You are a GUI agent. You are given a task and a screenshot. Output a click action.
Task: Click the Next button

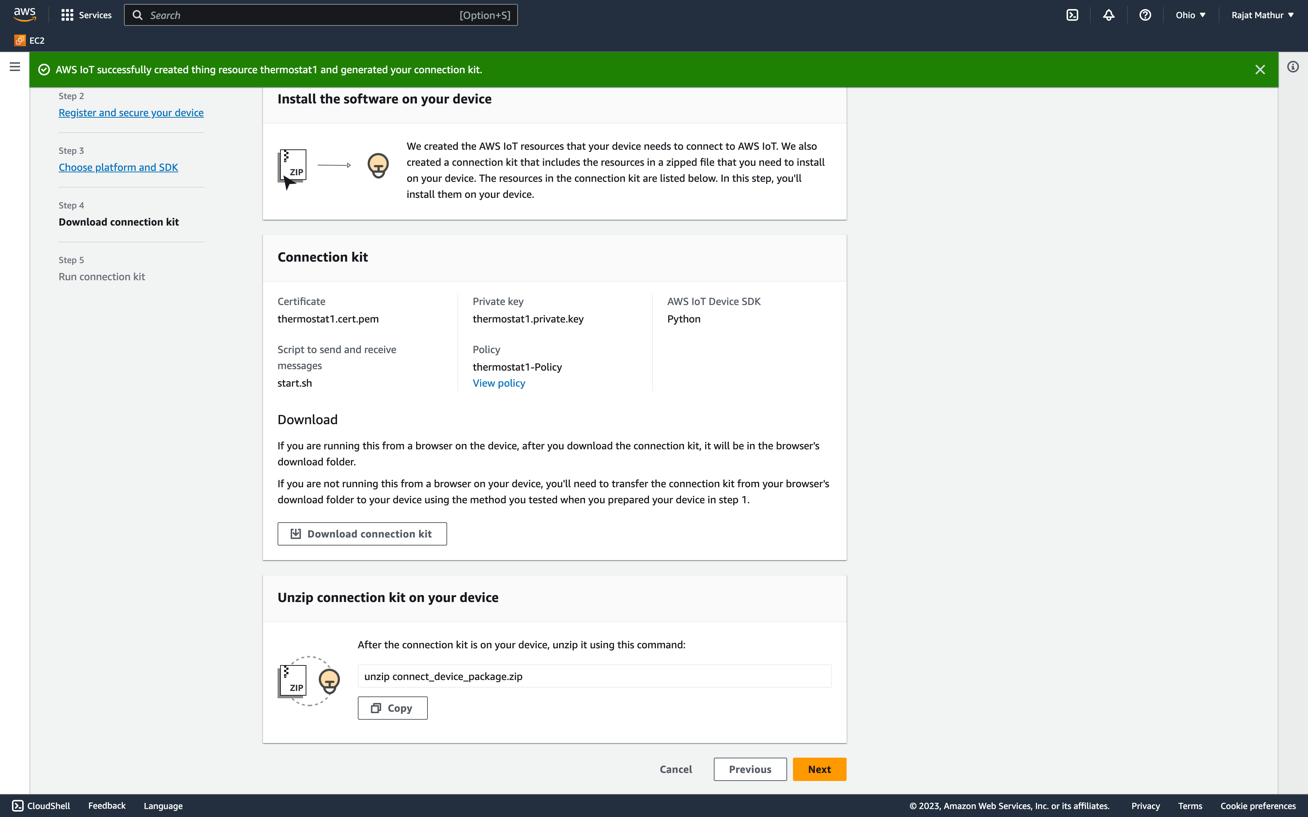pos(819,769)
